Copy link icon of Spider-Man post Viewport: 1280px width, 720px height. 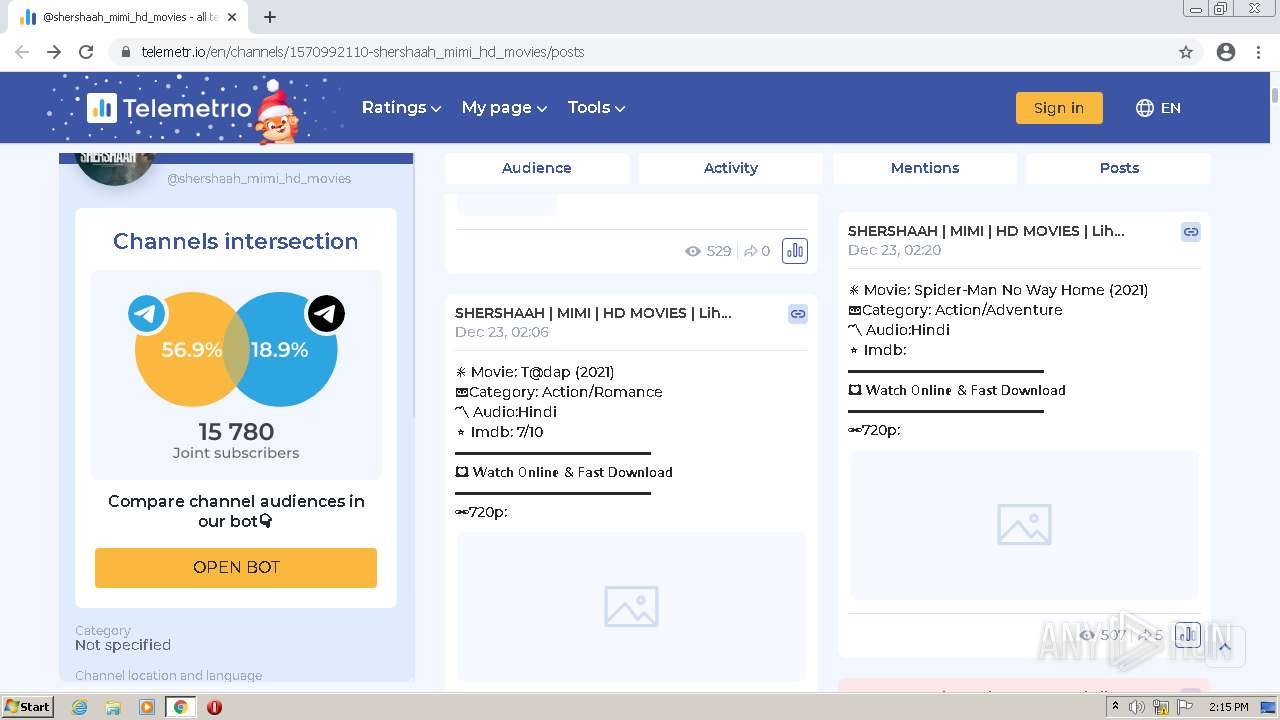1191,232
